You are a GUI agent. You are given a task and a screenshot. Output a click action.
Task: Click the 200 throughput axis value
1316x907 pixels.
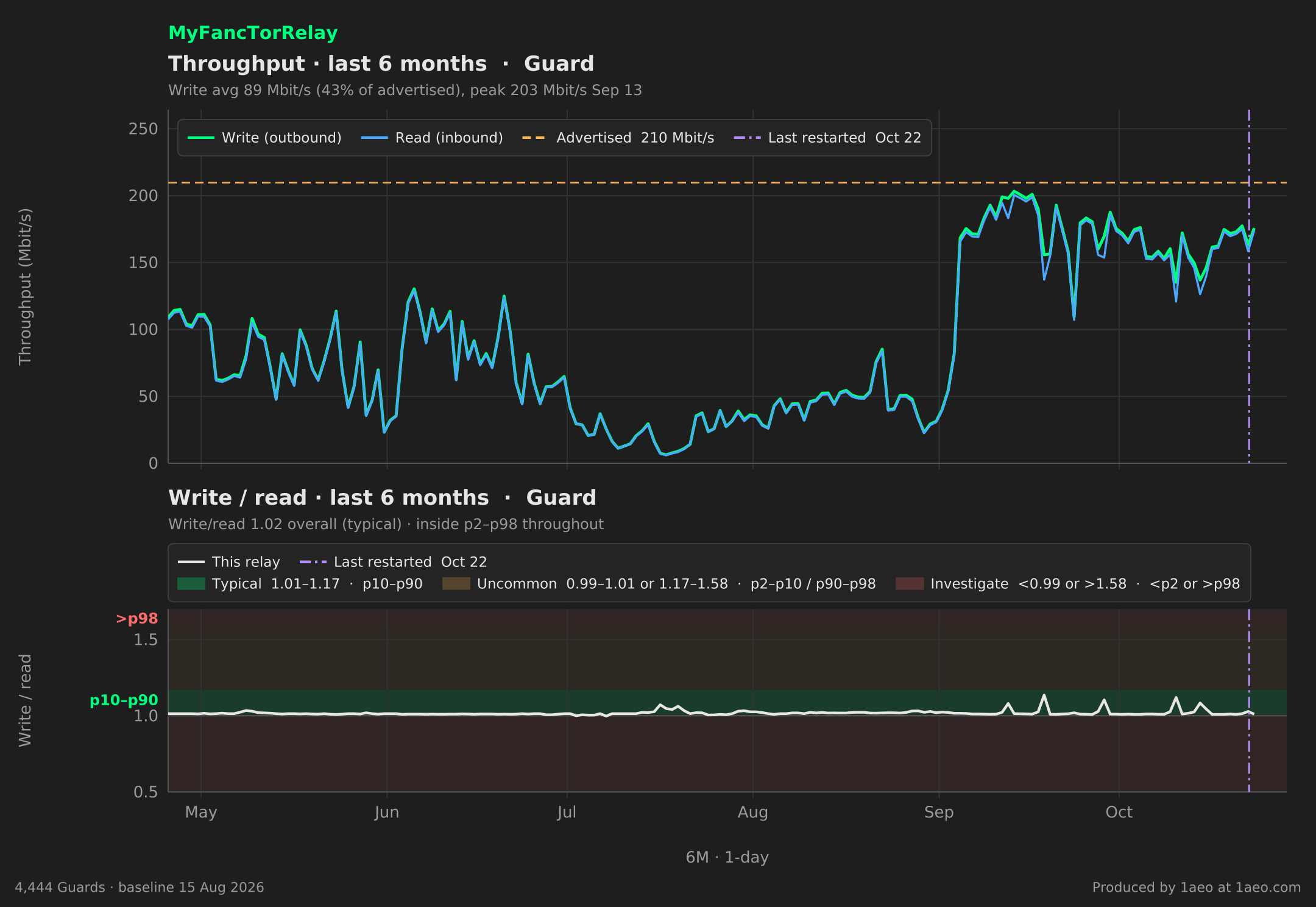[143, 196]
